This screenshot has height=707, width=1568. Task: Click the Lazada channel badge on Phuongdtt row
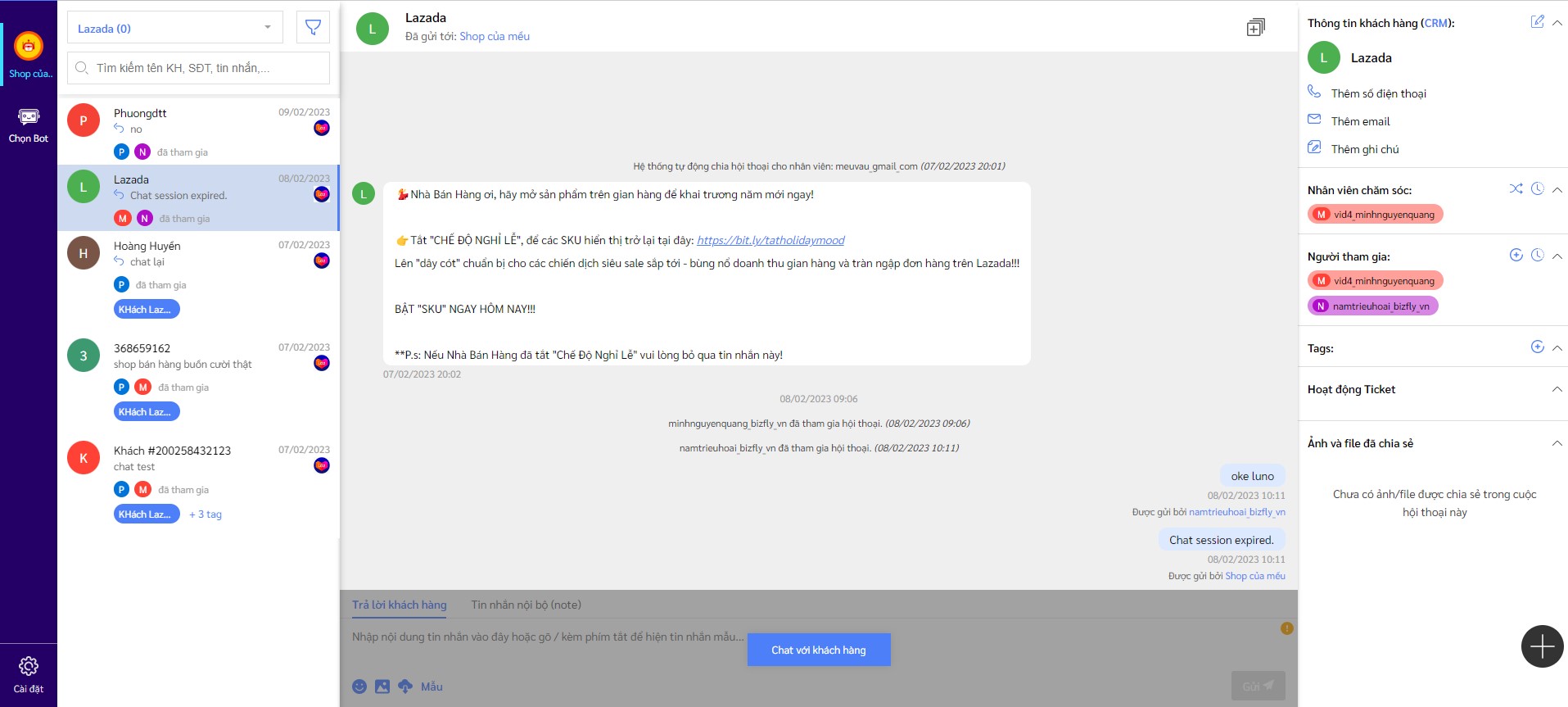[322, 128]
